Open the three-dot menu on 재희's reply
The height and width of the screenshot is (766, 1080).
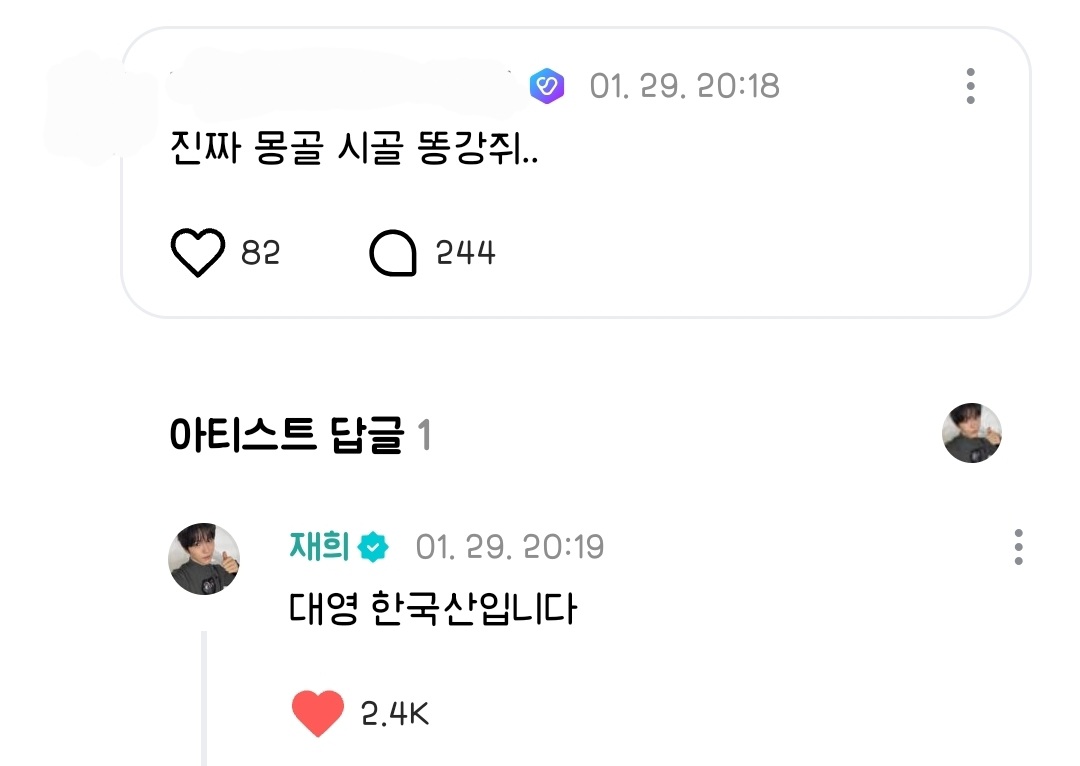click(x=1019, y=547)
